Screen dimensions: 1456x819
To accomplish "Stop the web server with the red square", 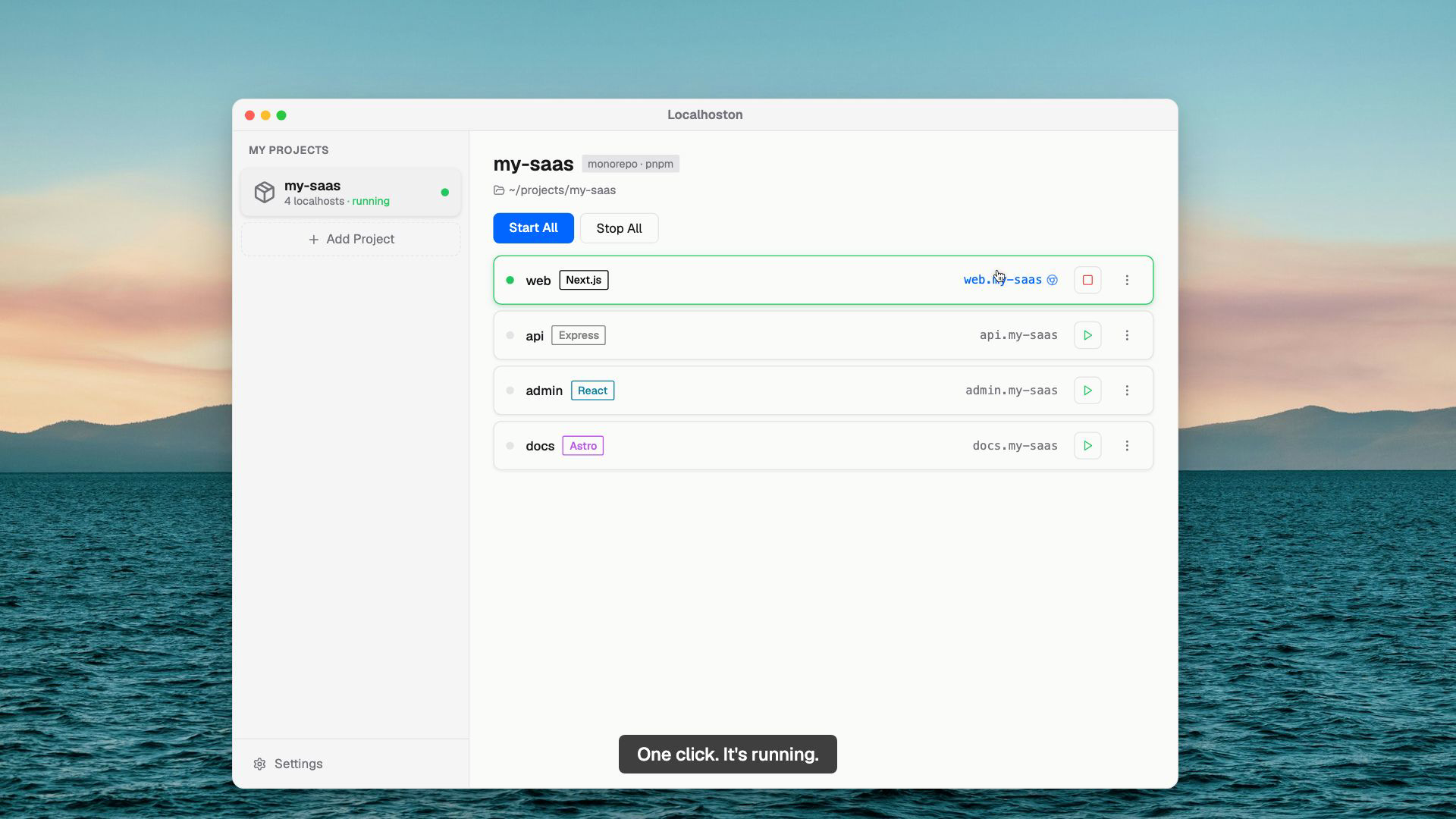I will pyautogui.click(x=1087, y=280).
